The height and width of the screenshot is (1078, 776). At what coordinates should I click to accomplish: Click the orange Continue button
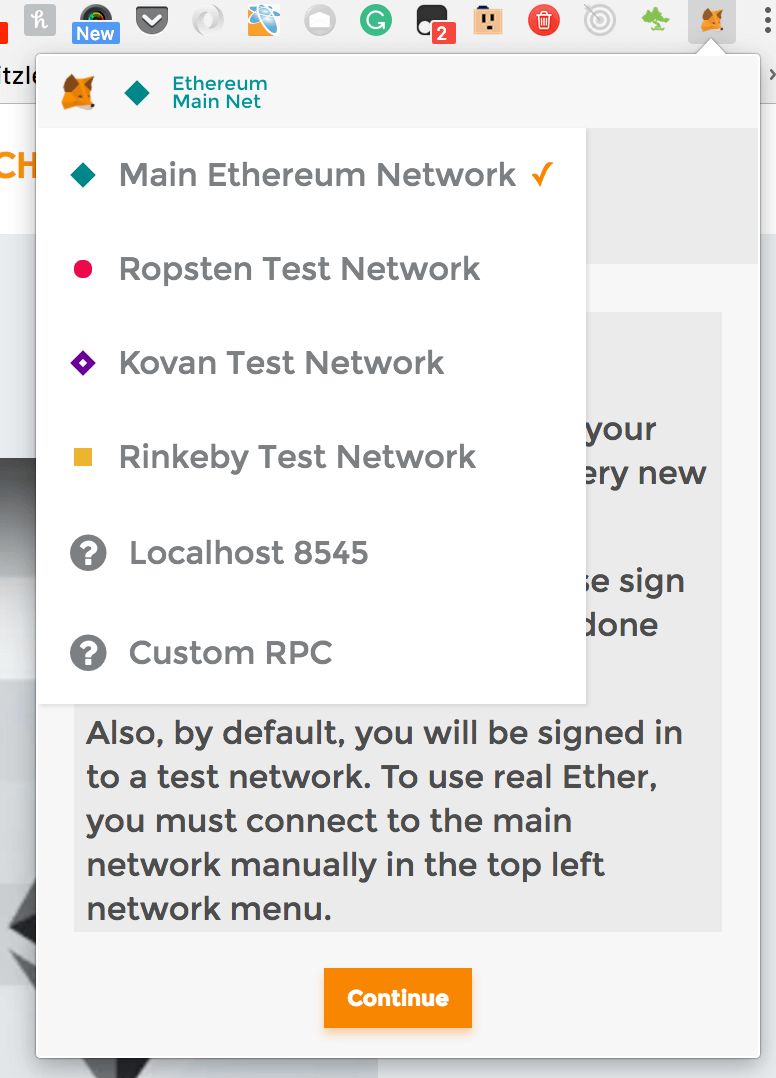click(398, 998)
